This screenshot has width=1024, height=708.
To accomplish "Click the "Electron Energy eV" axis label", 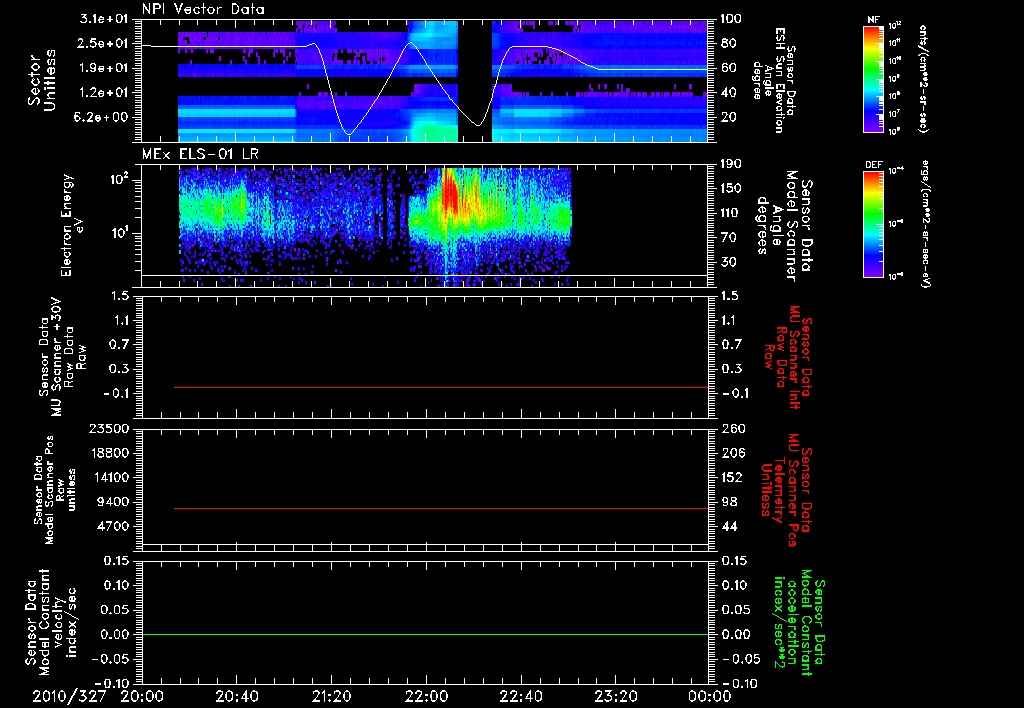I will coord(72,225).
